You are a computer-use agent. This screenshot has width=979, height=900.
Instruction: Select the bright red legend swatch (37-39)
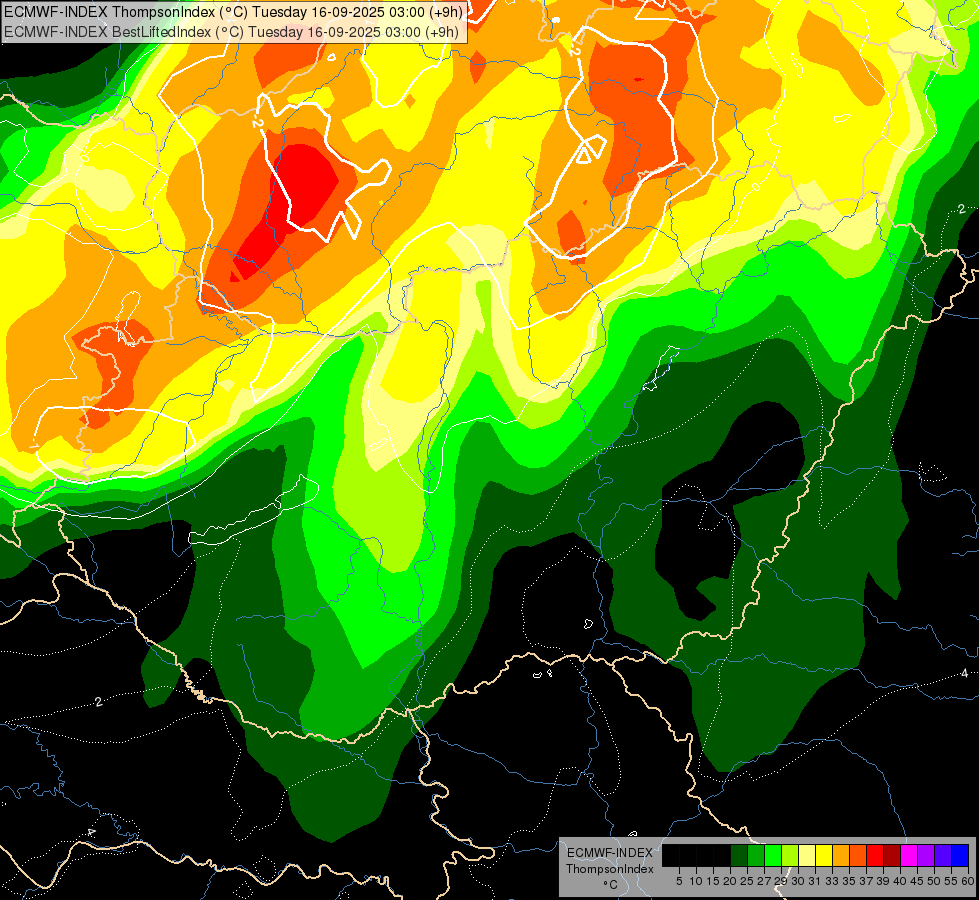[x=875, y=855]
